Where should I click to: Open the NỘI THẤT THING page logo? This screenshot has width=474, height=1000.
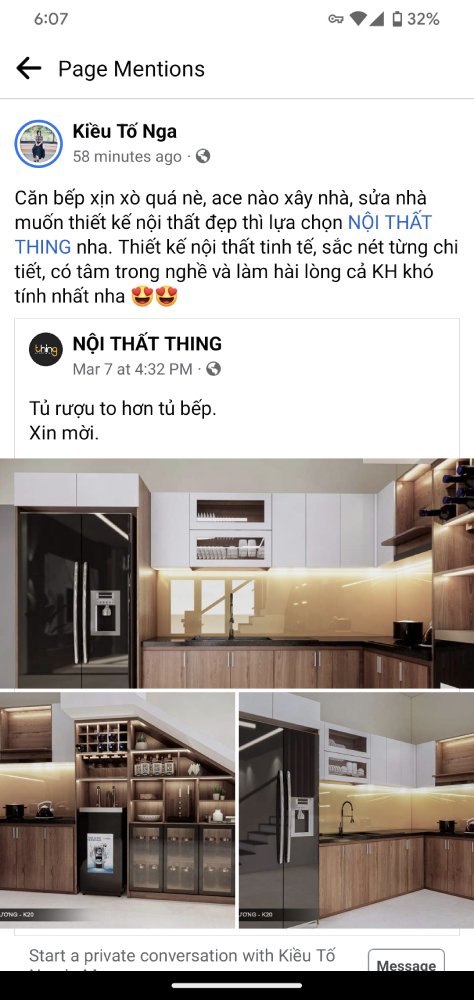[x=46, y=349]
